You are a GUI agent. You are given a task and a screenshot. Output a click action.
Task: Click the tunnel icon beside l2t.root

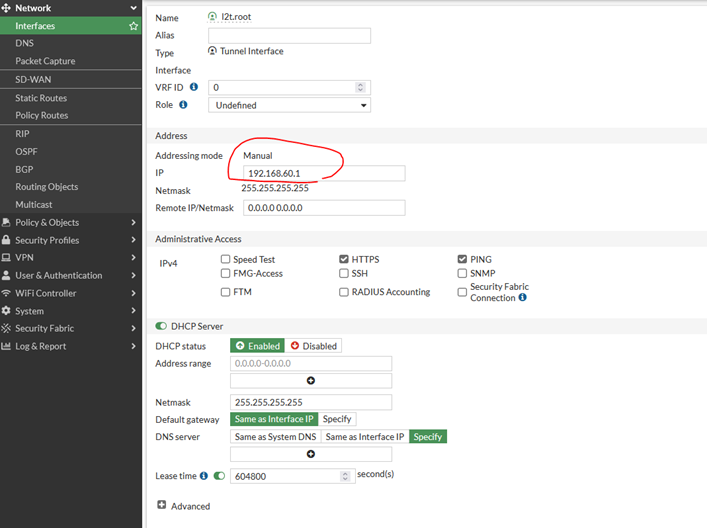[212, 17]
